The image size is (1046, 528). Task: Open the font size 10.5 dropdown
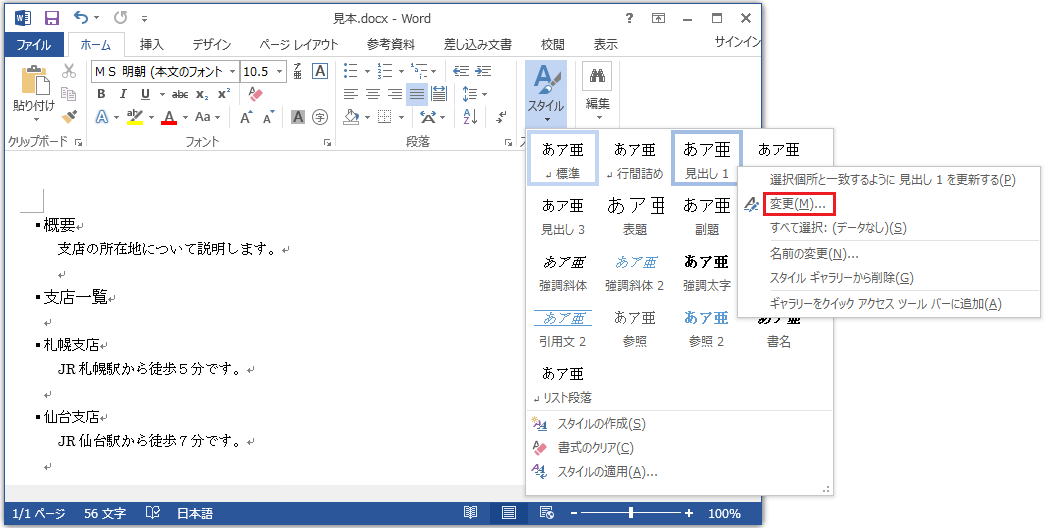281,72
